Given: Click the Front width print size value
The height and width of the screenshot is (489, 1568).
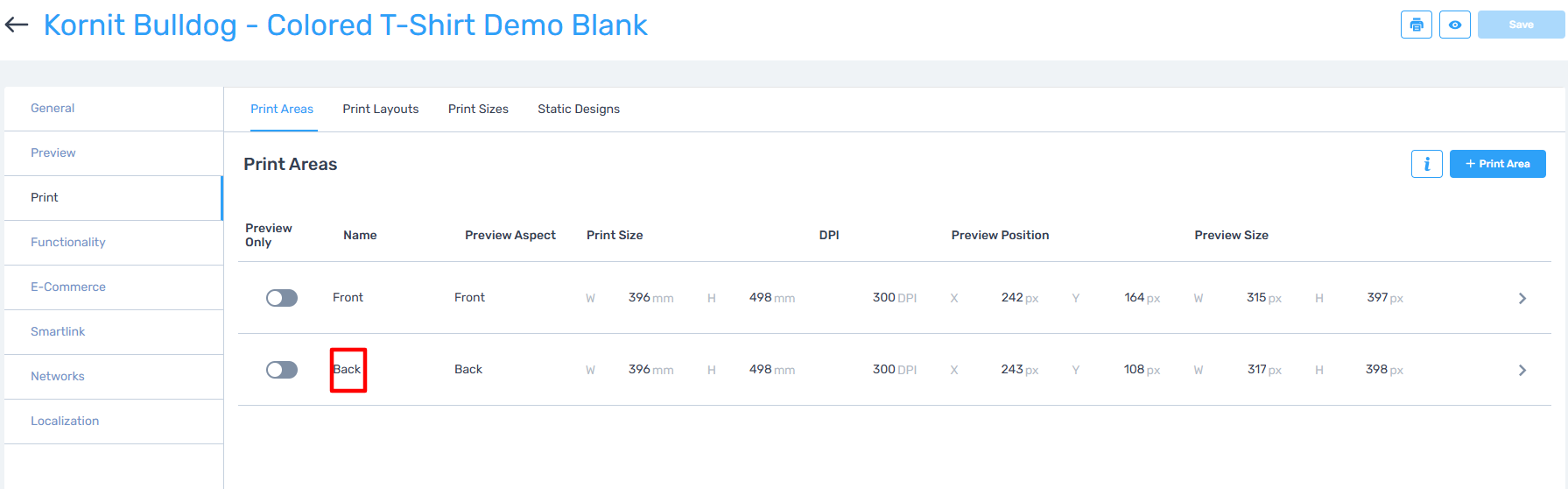Looking at the screenshot, I should pyautogui.click(x=640, y=298).
